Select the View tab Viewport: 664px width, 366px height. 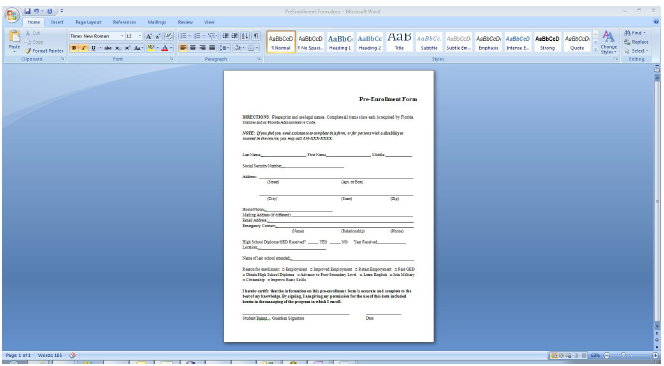click(209, 22)
